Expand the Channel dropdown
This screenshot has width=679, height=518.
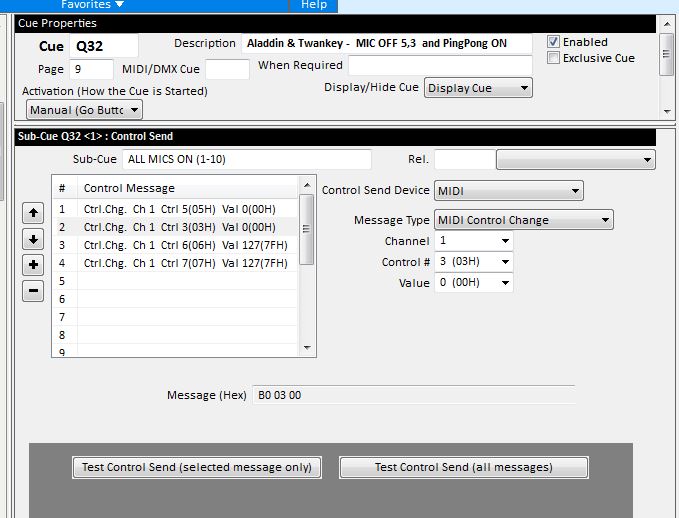click(x=474, y=241)
